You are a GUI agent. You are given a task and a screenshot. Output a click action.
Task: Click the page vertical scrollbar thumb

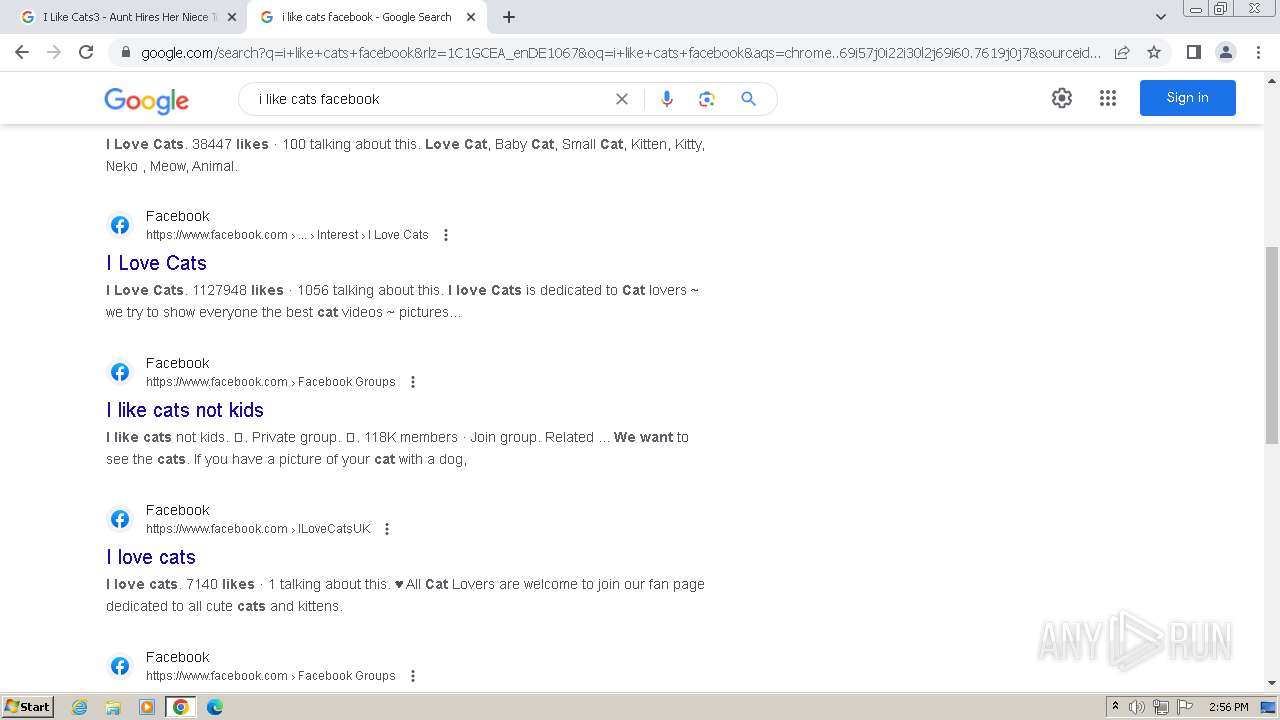[x=1272, y=345]
